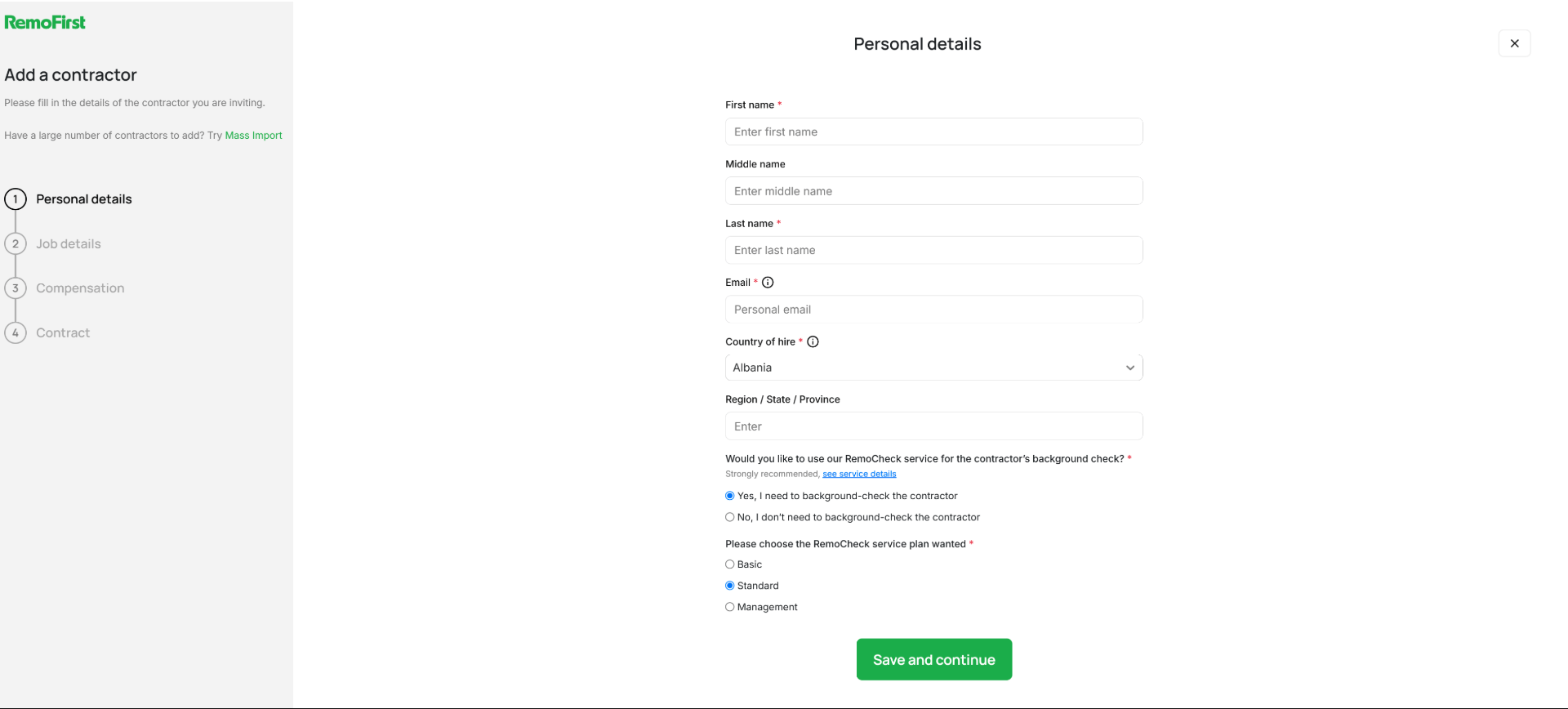This screenshot has height=709, width=1568.
Task: Click the First name input field
Action: [x=933, y=132]
